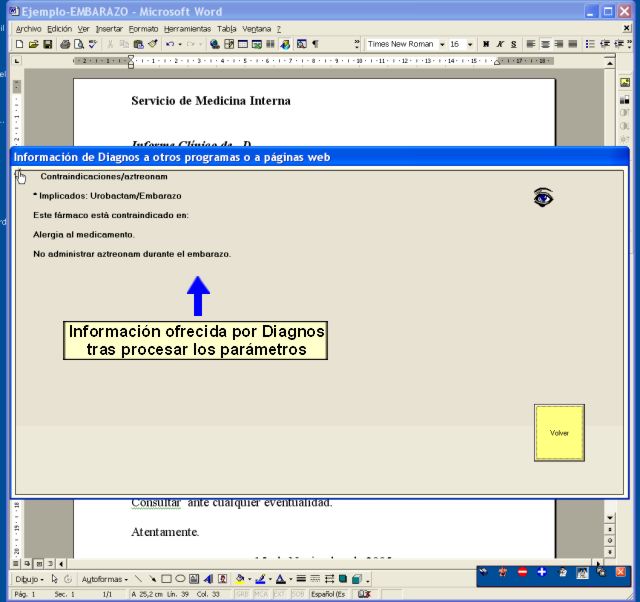Apply a 3D effect style

(x=357, y=579)
